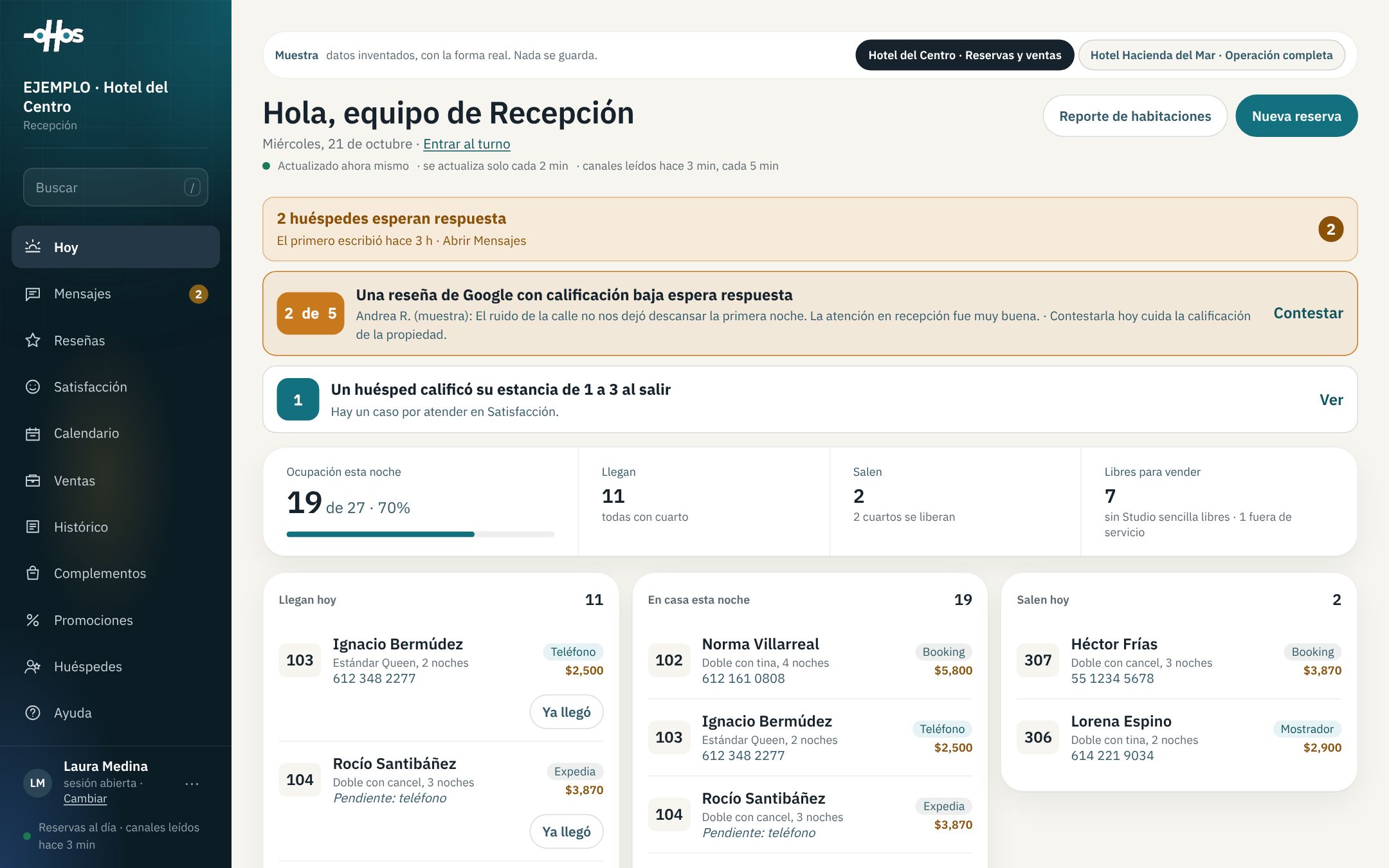The image size is (1389, 868).
Task: Click the Libres para vender 7 card
Action: pos(1219,502)
